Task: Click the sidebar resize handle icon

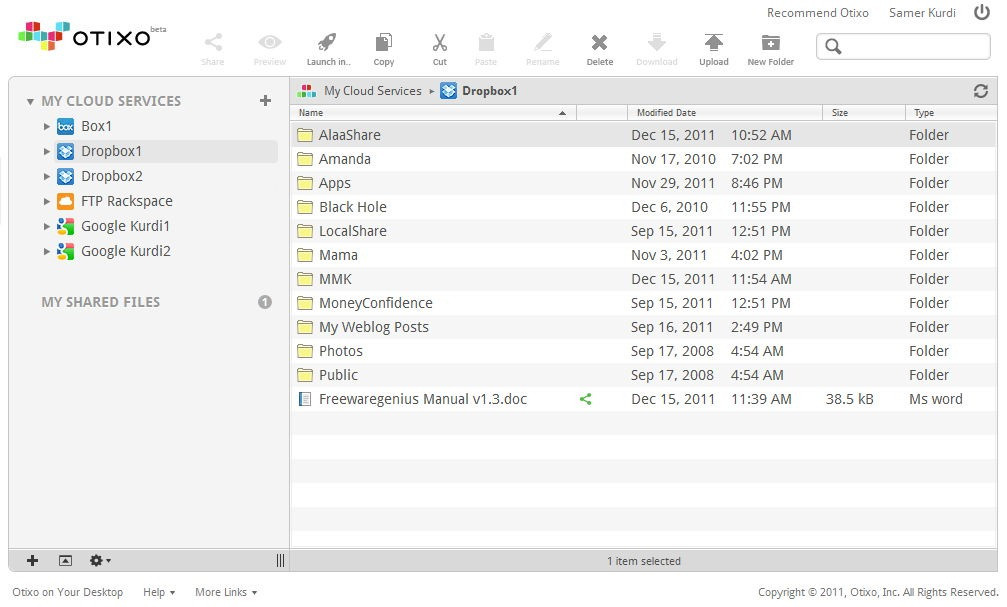Action: [x=280, y=561]
